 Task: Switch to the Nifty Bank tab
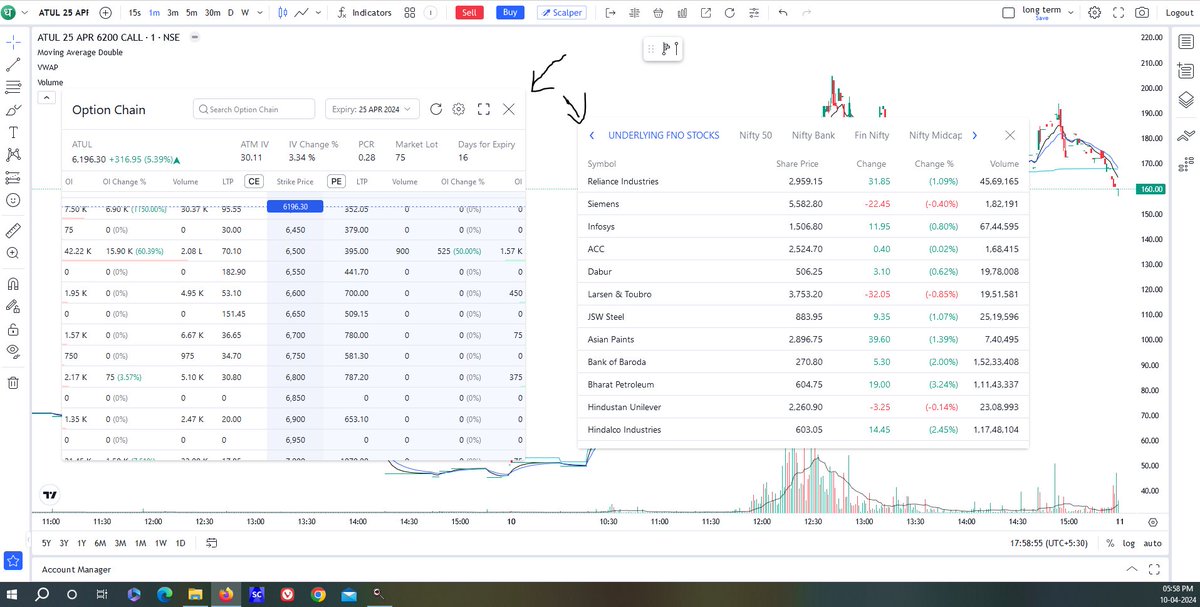(x=813, y=135)
